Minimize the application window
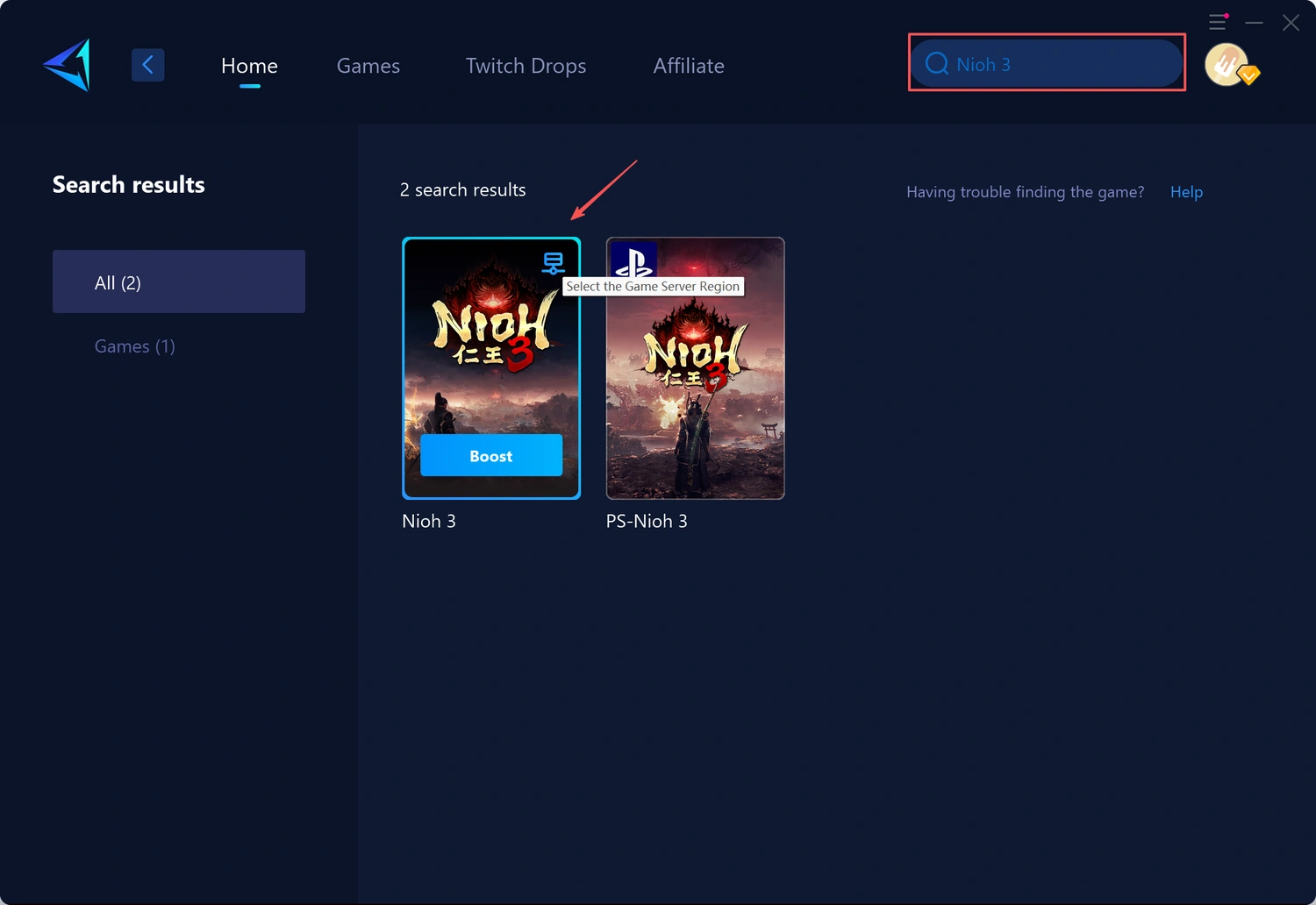Screen dimensions: 1316x905 [1254, 23]
